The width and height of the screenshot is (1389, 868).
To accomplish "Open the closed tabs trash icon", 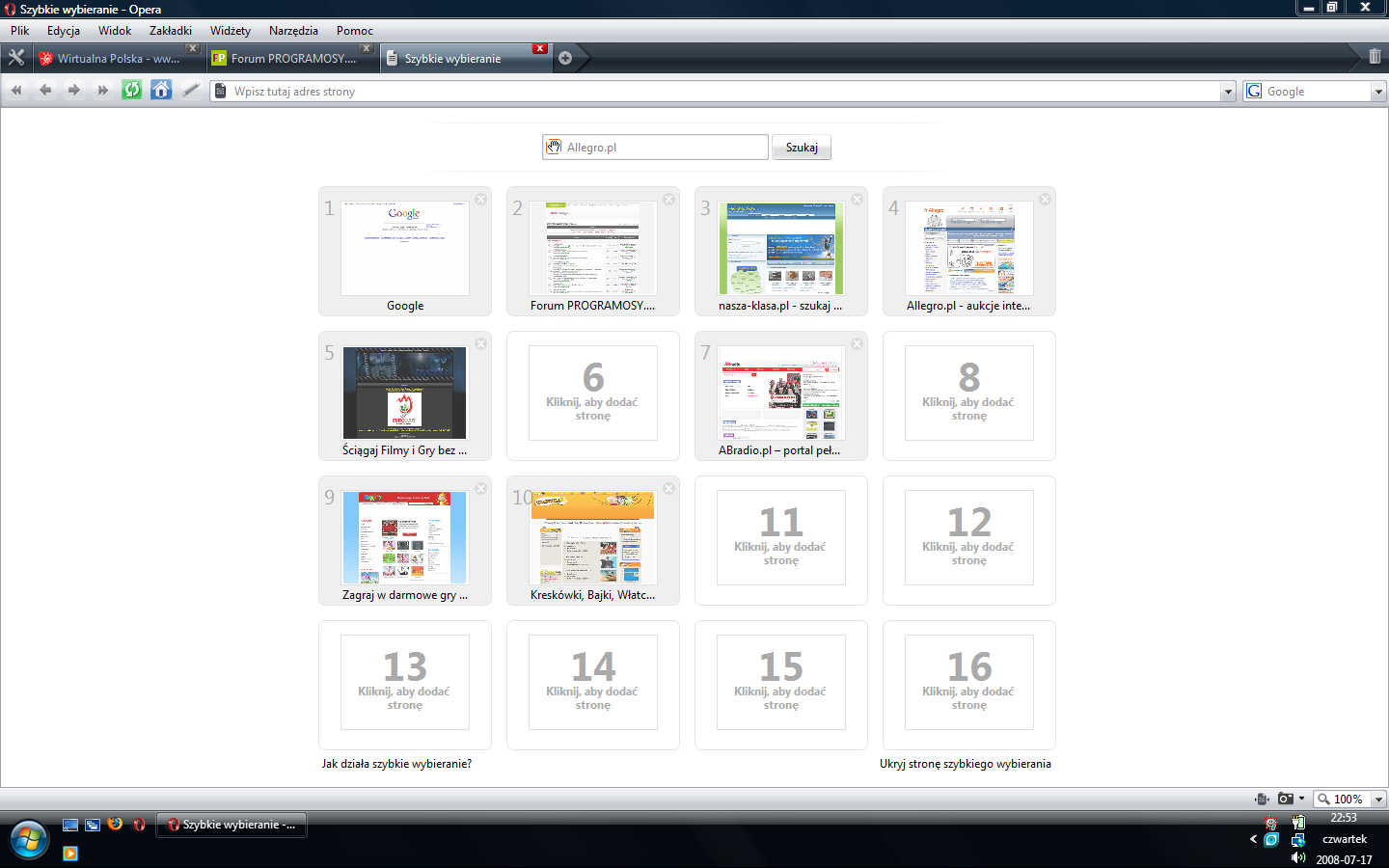I will 1375,57.
